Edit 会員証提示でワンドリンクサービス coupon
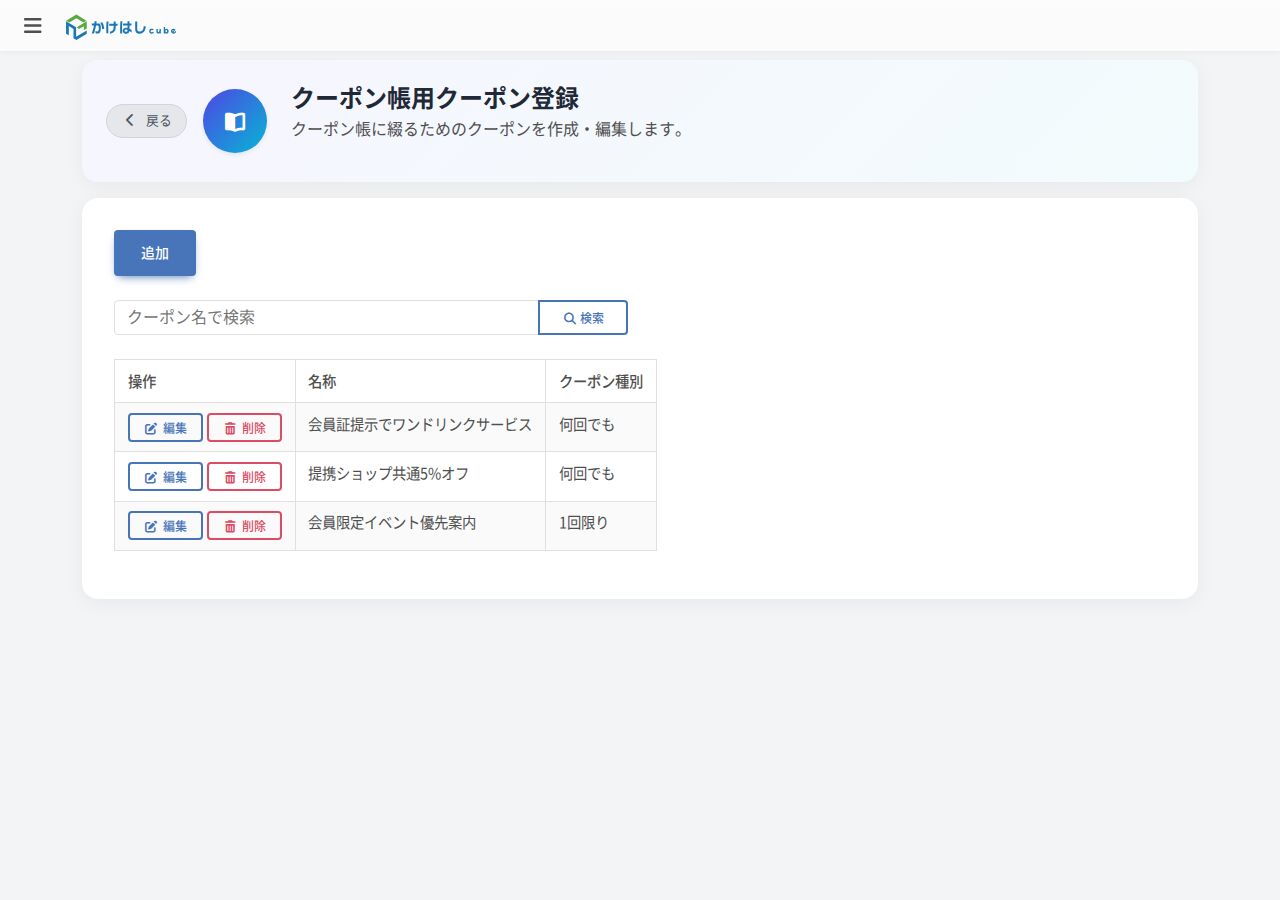The width and height of the screenshot is (1280, 900). pos(165,427)
